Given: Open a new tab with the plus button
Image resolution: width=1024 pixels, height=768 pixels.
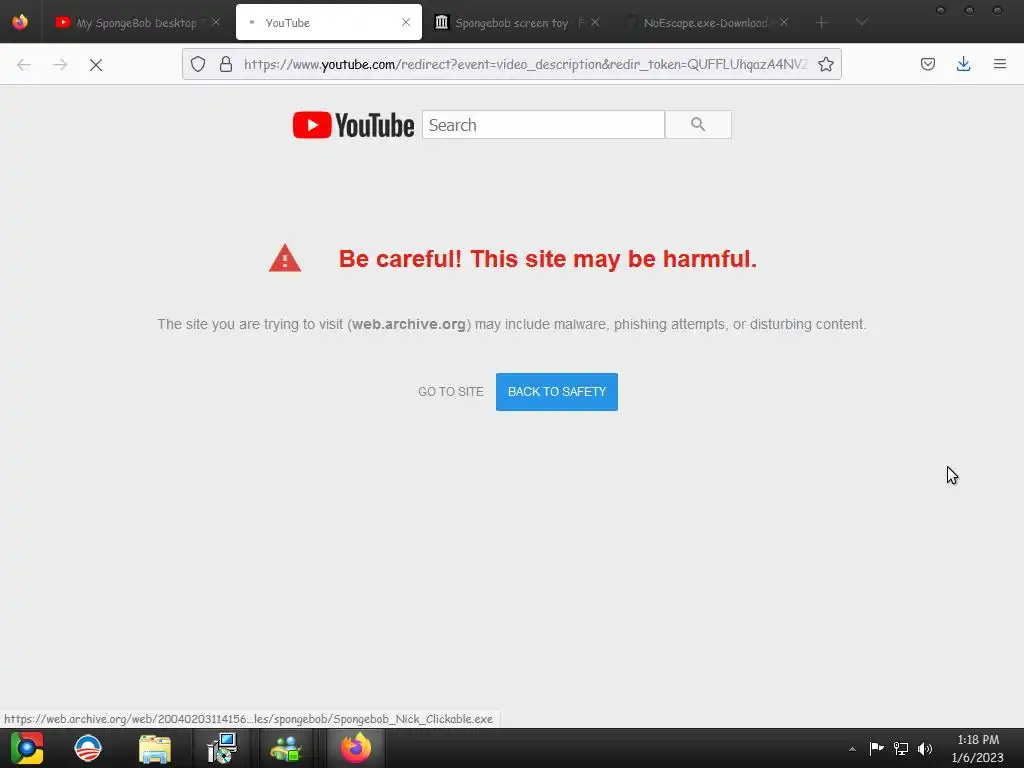Looking at the screenshot, I should [822, 23].
